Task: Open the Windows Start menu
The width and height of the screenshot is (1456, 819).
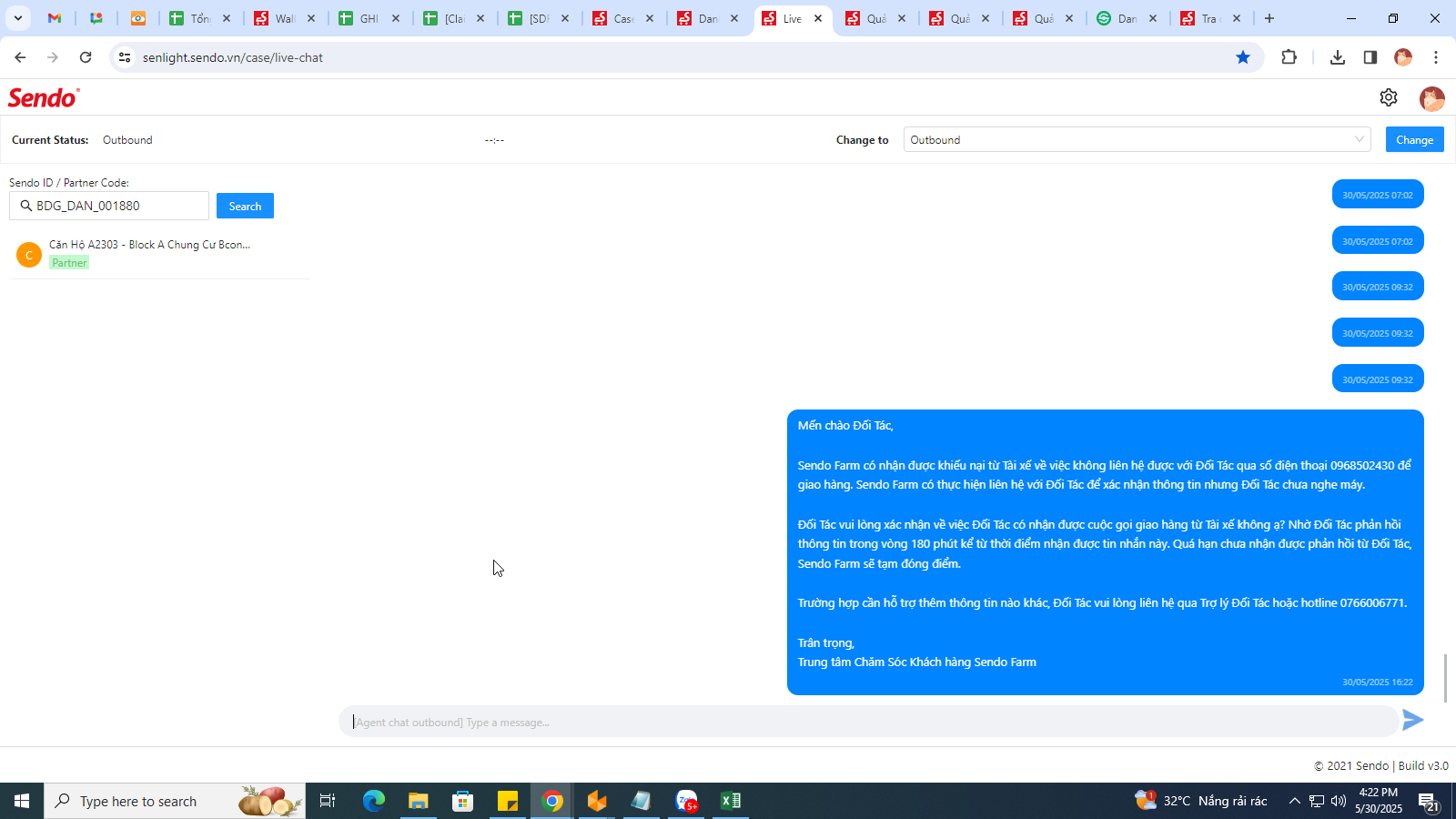Action: 22,801
